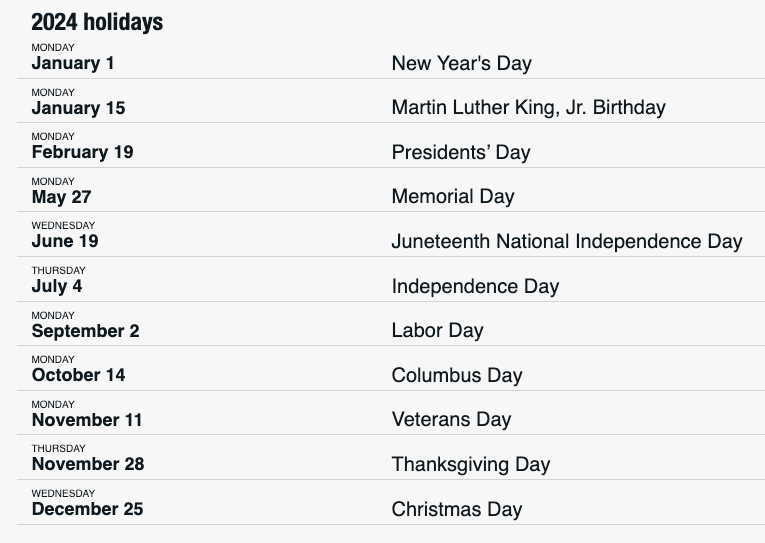Image resolution: width=765 pixels, height=543 pixels.
Task: Click Memorial Day holiday name
Action: tap(453, 196)
